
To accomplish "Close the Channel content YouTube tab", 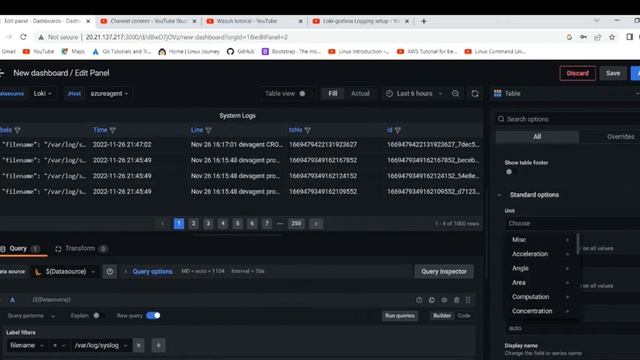I will coord(194,21).
